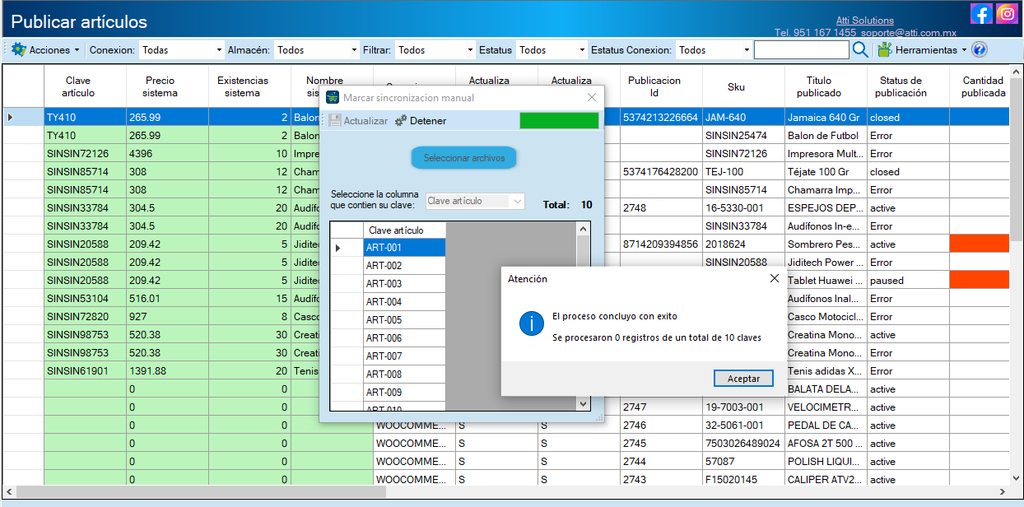Open the Facebook icon link
The image size is (1024, 507).
[982, 14]
